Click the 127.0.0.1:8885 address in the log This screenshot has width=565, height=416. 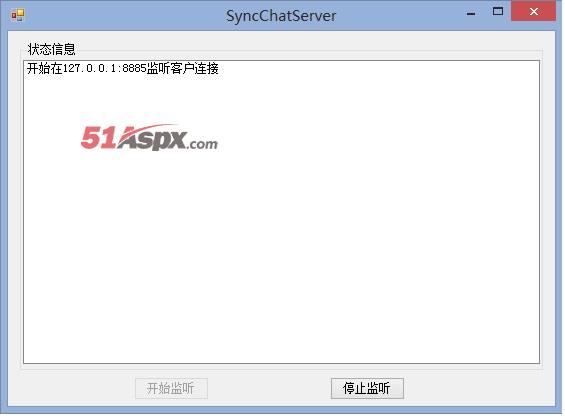(104, 68)
